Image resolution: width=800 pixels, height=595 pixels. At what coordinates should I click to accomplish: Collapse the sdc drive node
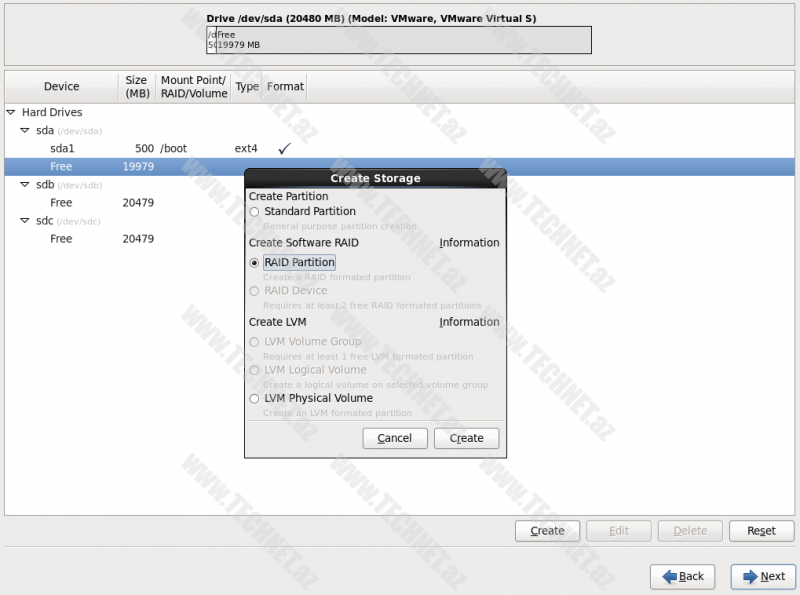click(x=25, y=221)
